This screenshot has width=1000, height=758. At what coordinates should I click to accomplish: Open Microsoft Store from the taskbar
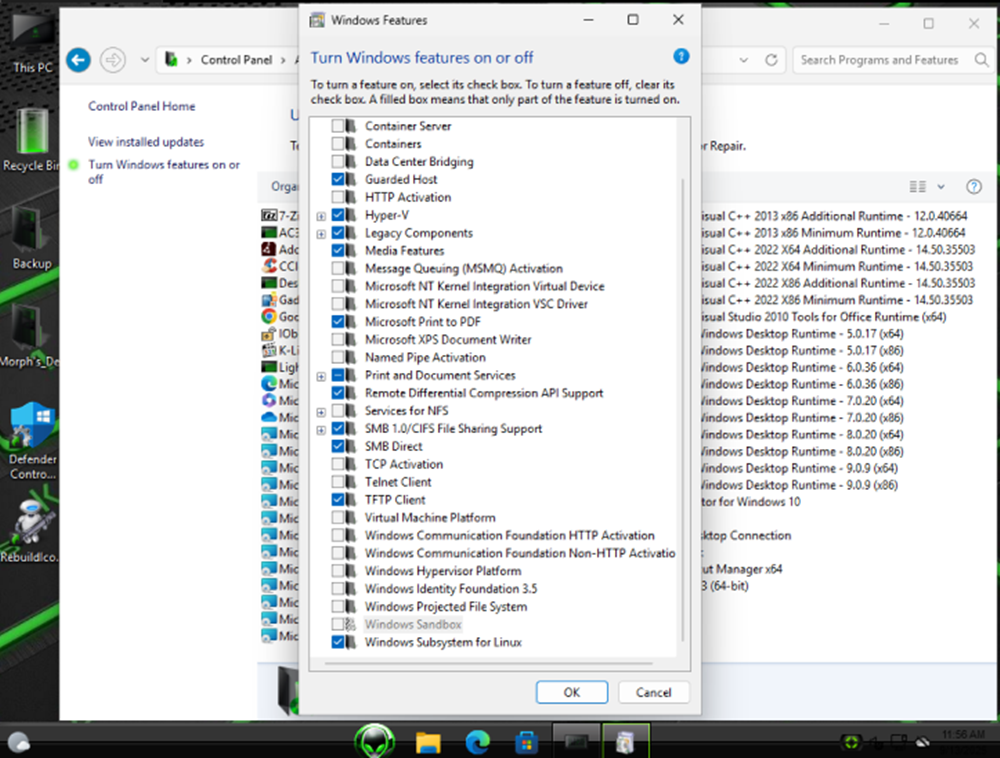pos(525,742)
